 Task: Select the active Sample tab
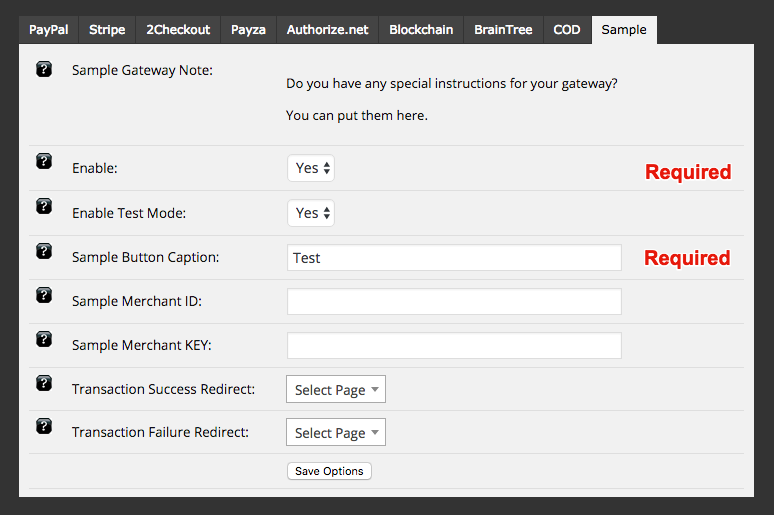(624, 30)
